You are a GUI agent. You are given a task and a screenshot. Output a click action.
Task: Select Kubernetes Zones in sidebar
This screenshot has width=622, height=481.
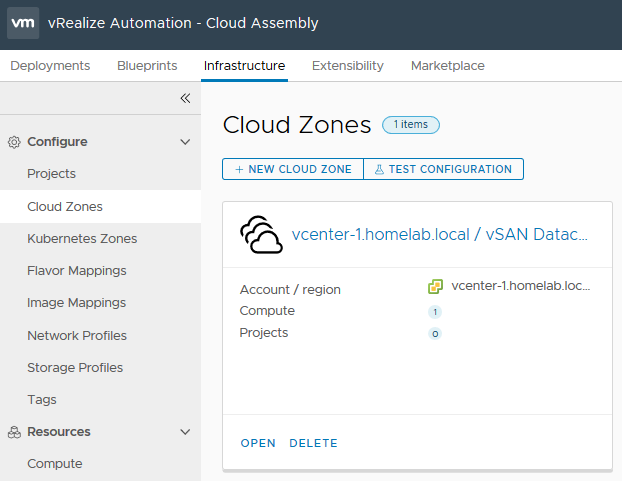(x=82, y=239)
